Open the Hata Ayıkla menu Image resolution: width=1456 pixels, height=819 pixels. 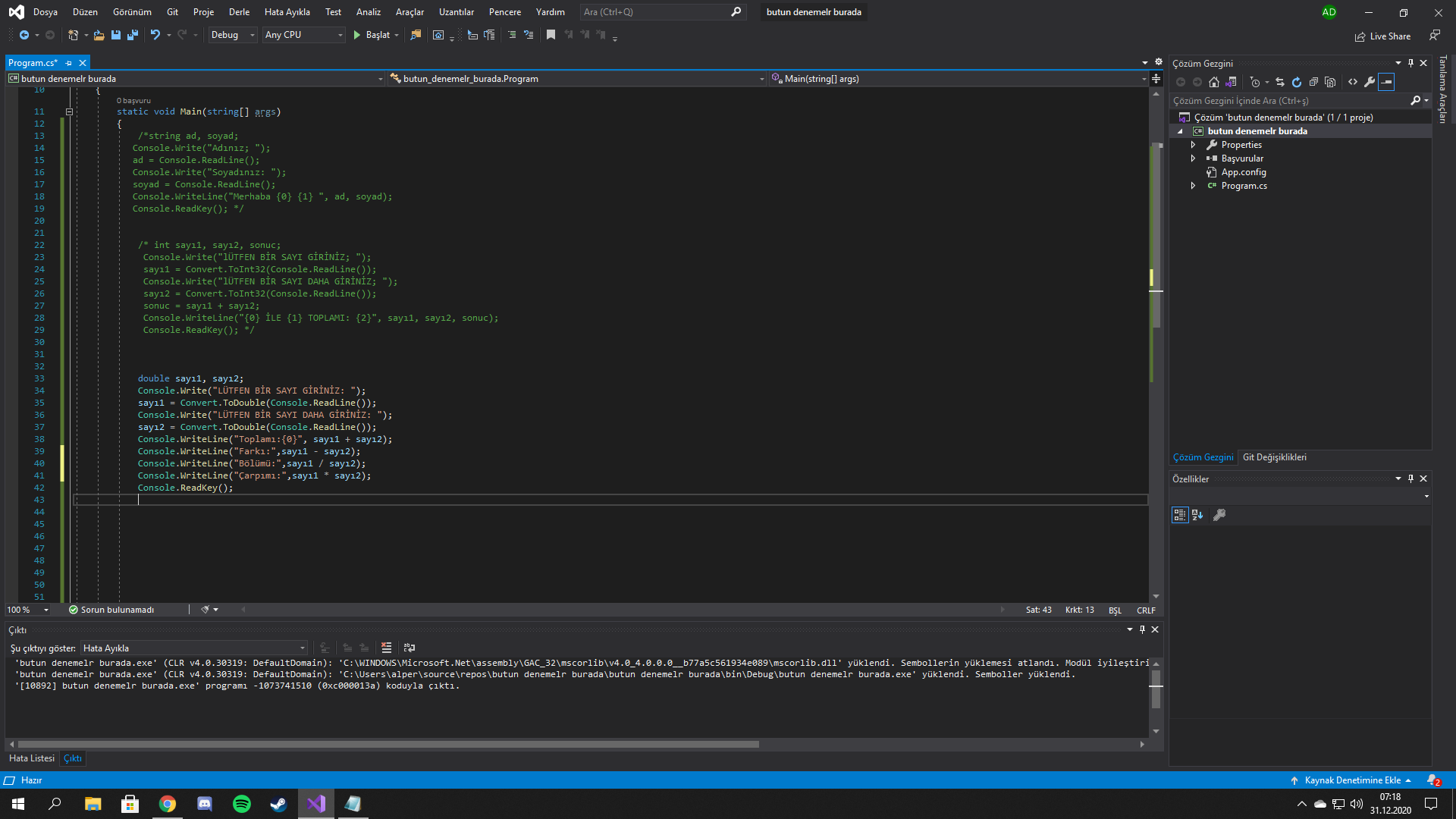pyautogui.click(x=287, y=12)
